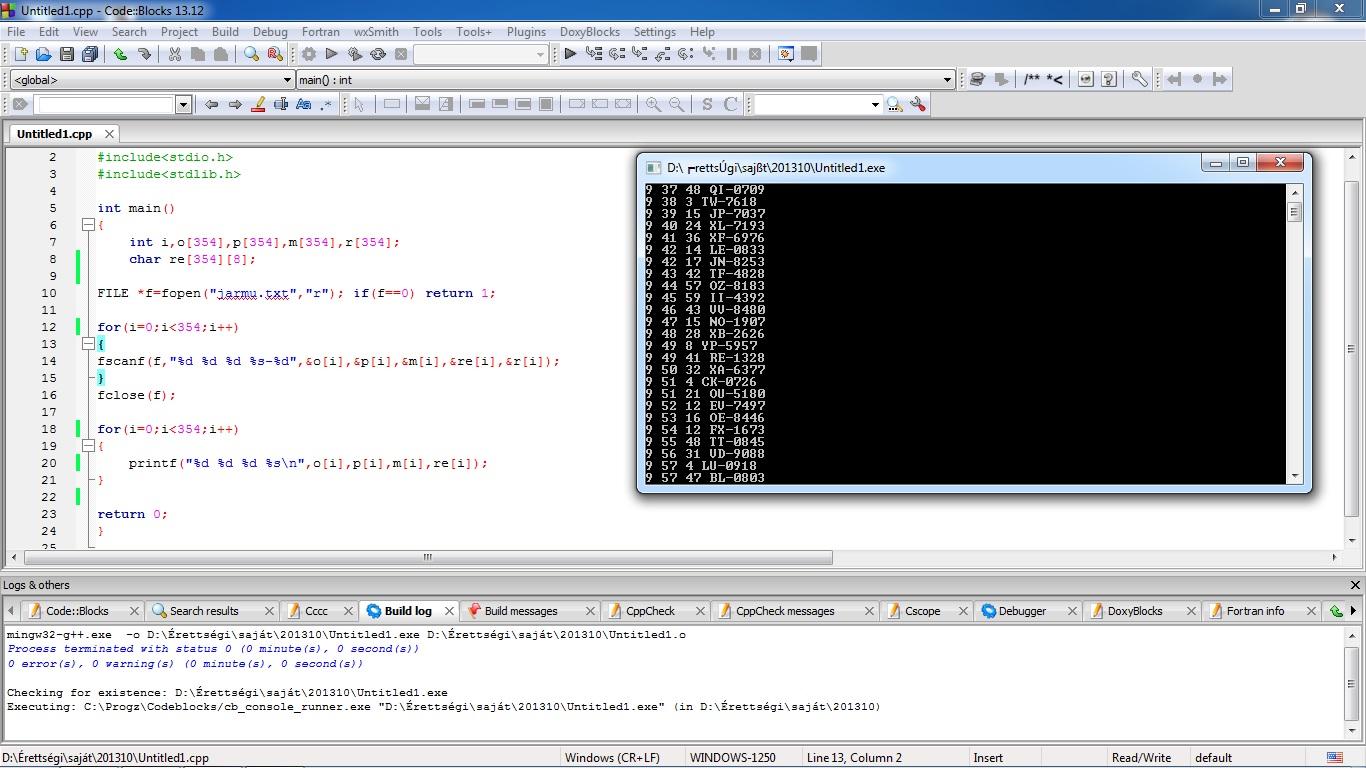This screenshot has height=768, width=1366.
Task: Collapse code fold at line 19
Action: coord(88,446)
